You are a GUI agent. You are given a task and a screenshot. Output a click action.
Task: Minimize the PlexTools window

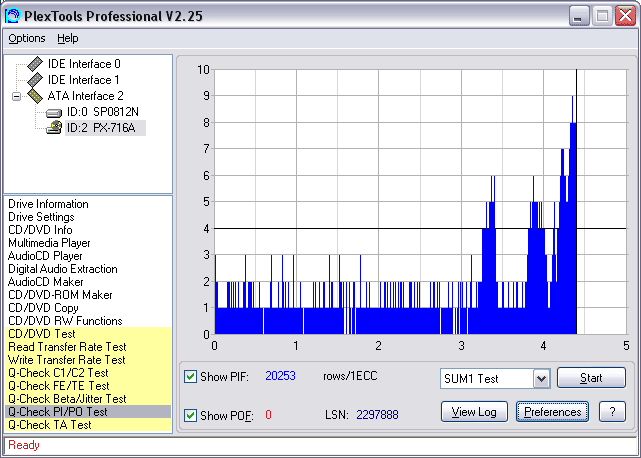point(579,16)
